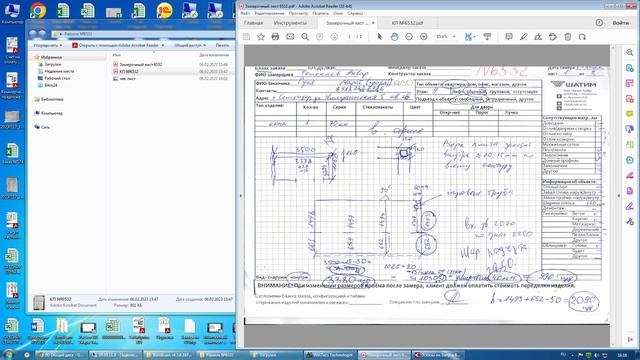Print the PDF using the printer icon

[x=275, y=37]
